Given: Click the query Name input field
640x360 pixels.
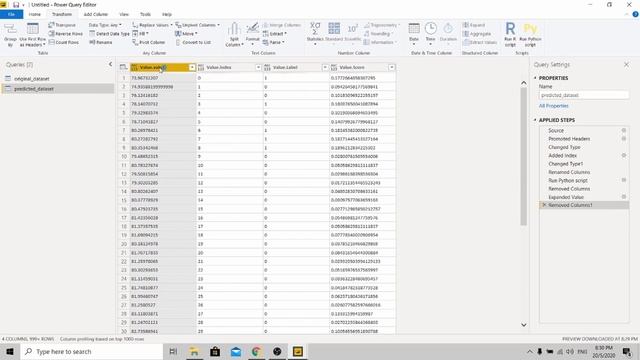Looking at the screenshot, I should 584,95.
